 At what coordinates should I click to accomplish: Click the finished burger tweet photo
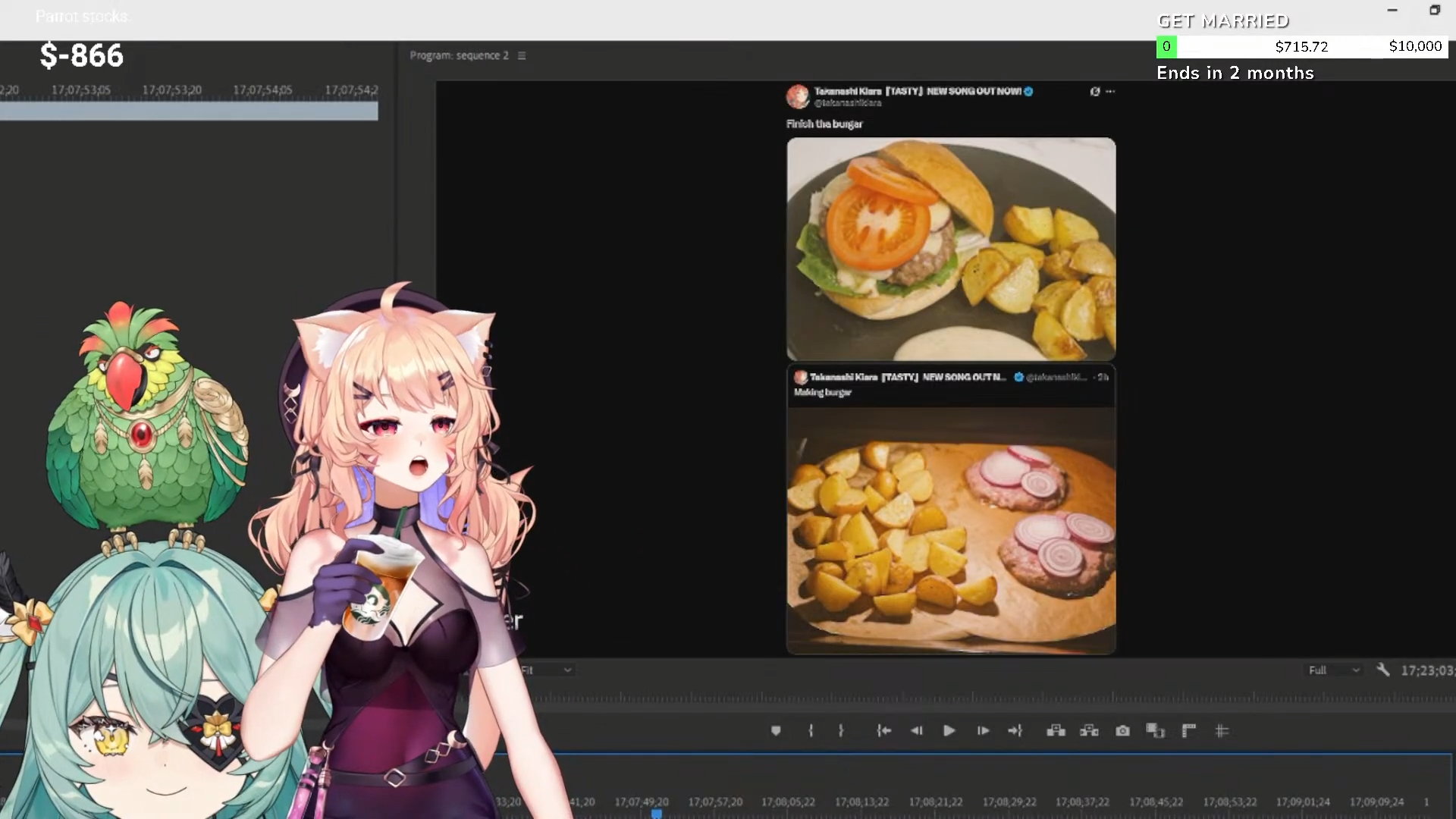click(x=951, y=249)
